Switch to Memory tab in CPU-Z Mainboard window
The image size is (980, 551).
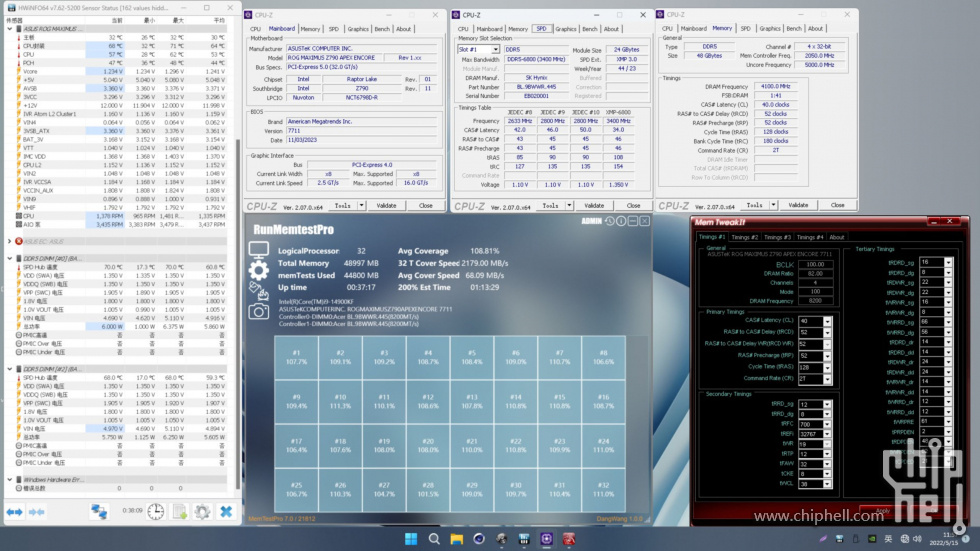click(310, 29)
